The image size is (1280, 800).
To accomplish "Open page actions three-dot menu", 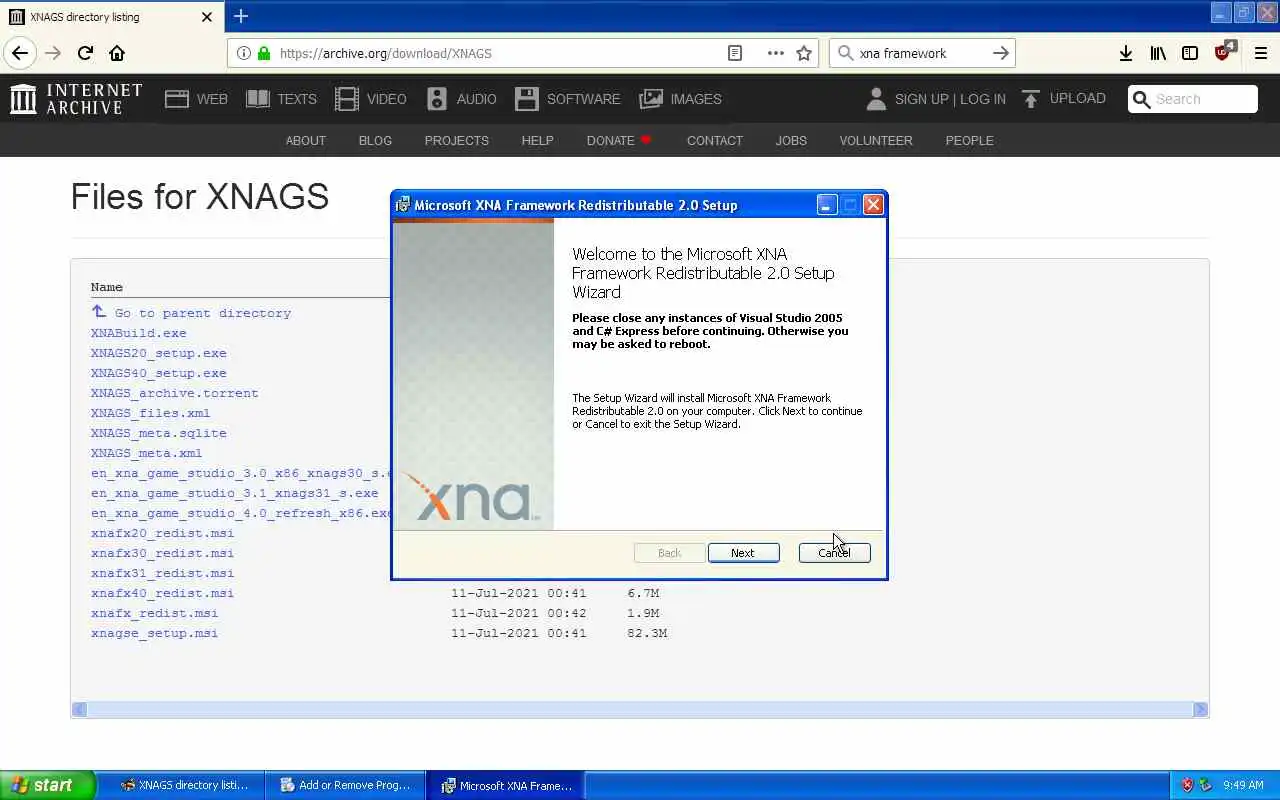I will [775, 53].
